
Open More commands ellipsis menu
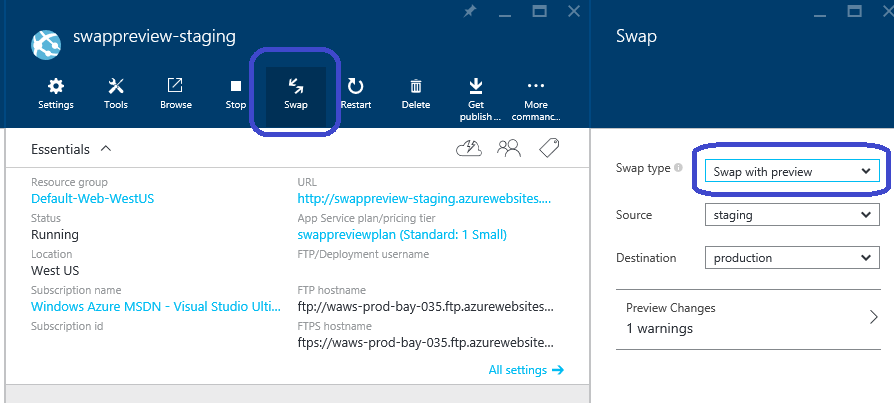(x=536, y=100)
